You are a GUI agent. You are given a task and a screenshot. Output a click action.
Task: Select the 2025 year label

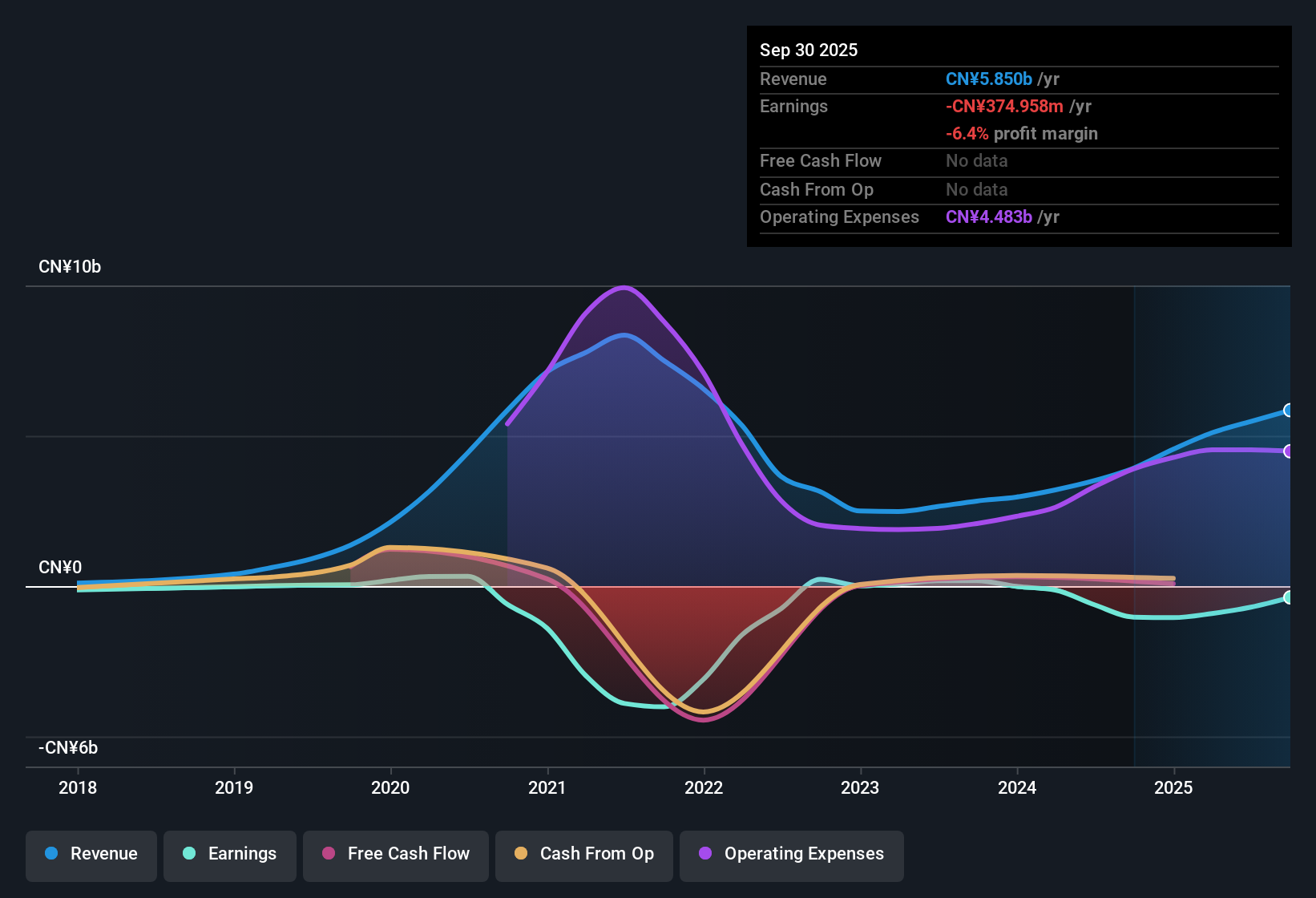coord(1174,788)
